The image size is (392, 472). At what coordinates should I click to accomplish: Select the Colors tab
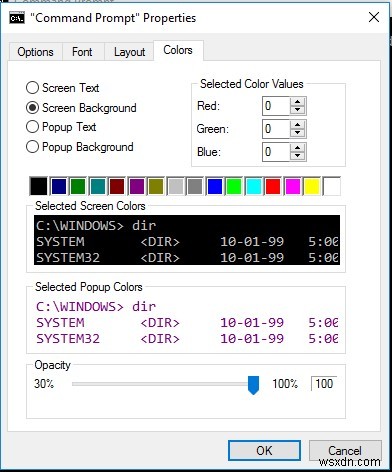178,50
